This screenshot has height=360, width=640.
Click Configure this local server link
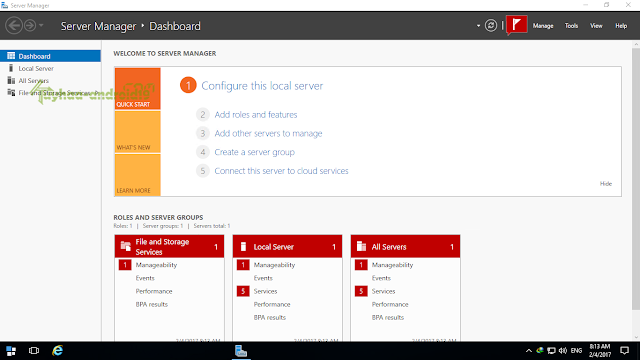(x=262, y=86)
